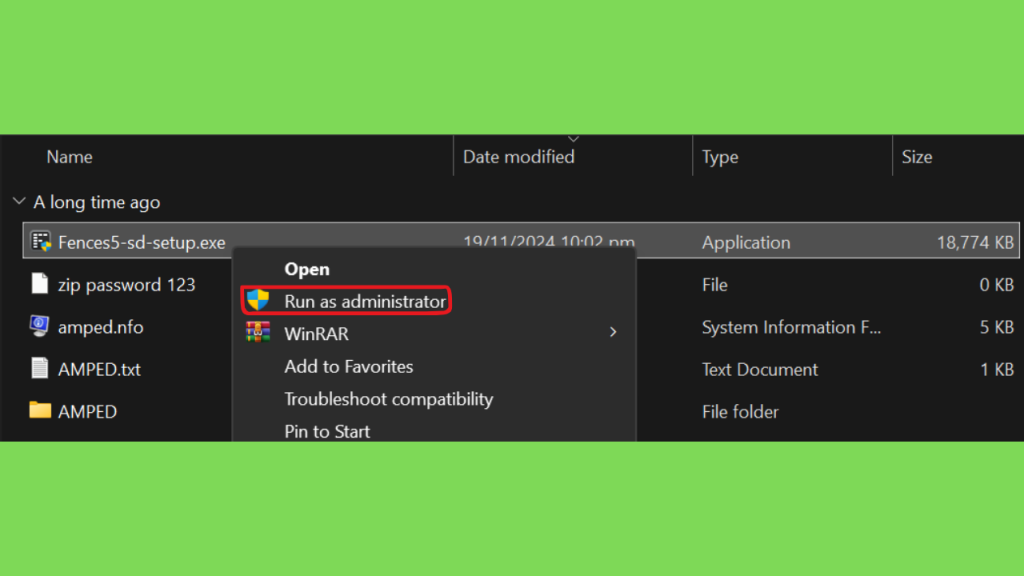Select Add to Favorites
Image resolution: width=1024 pixels, height=576 pixels.
[x=349, y=366]
